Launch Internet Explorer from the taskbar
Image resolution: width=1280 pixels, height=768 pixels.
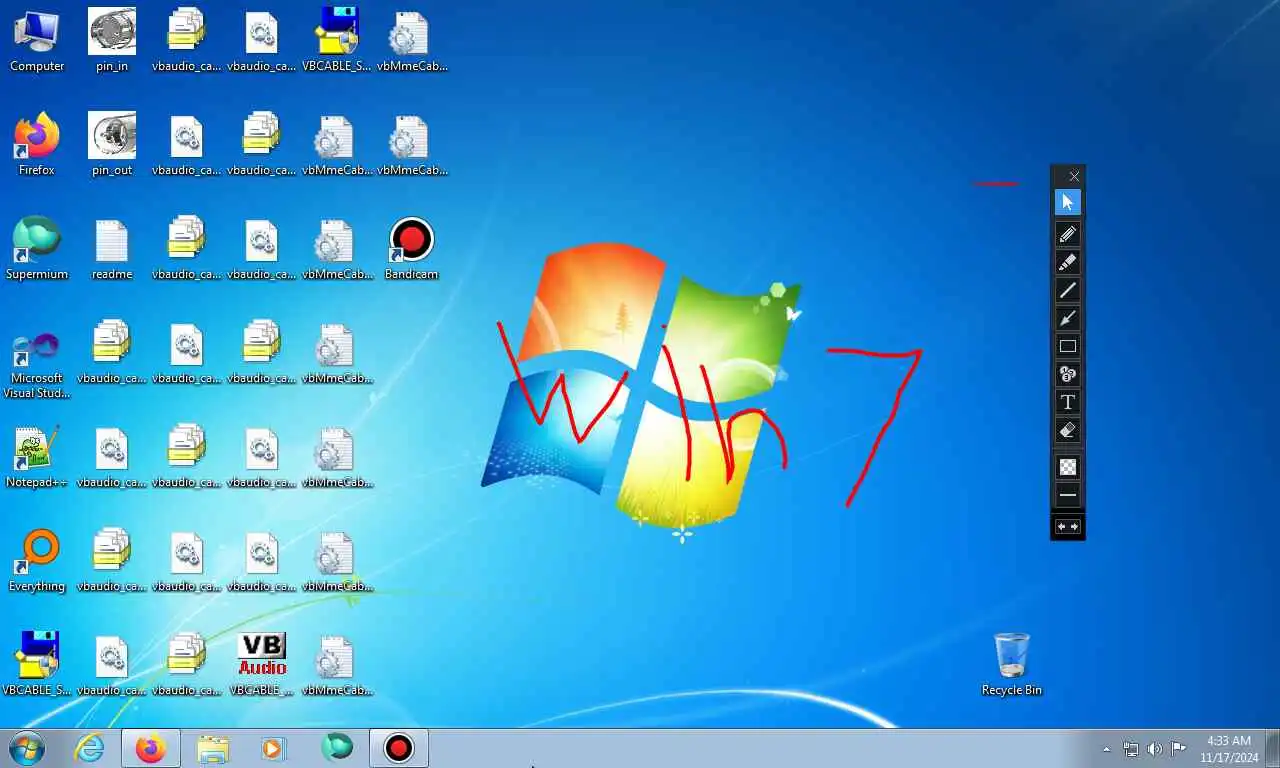tap(90, 748)
